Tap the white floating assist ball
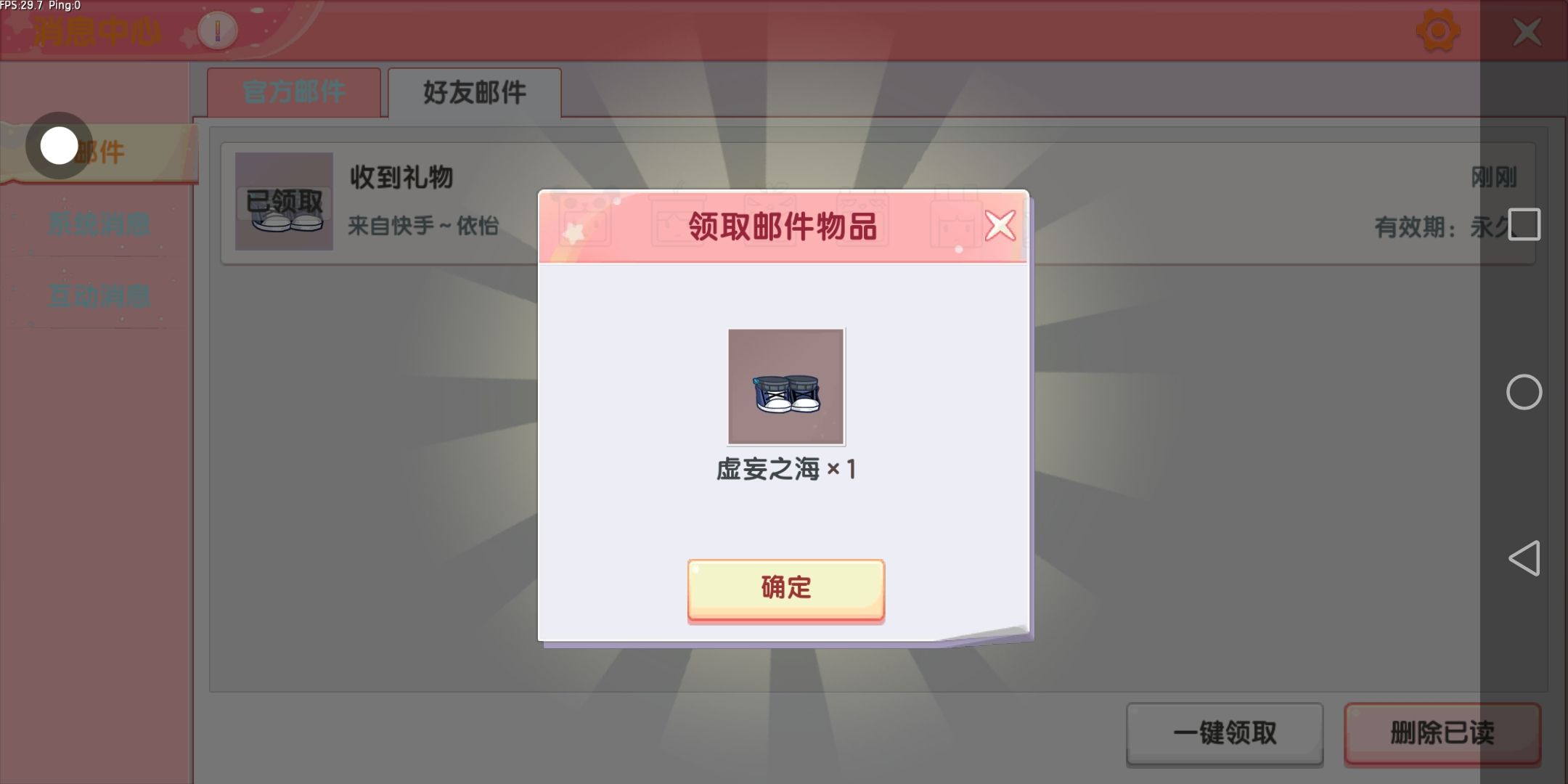 (x=59, y=146)
